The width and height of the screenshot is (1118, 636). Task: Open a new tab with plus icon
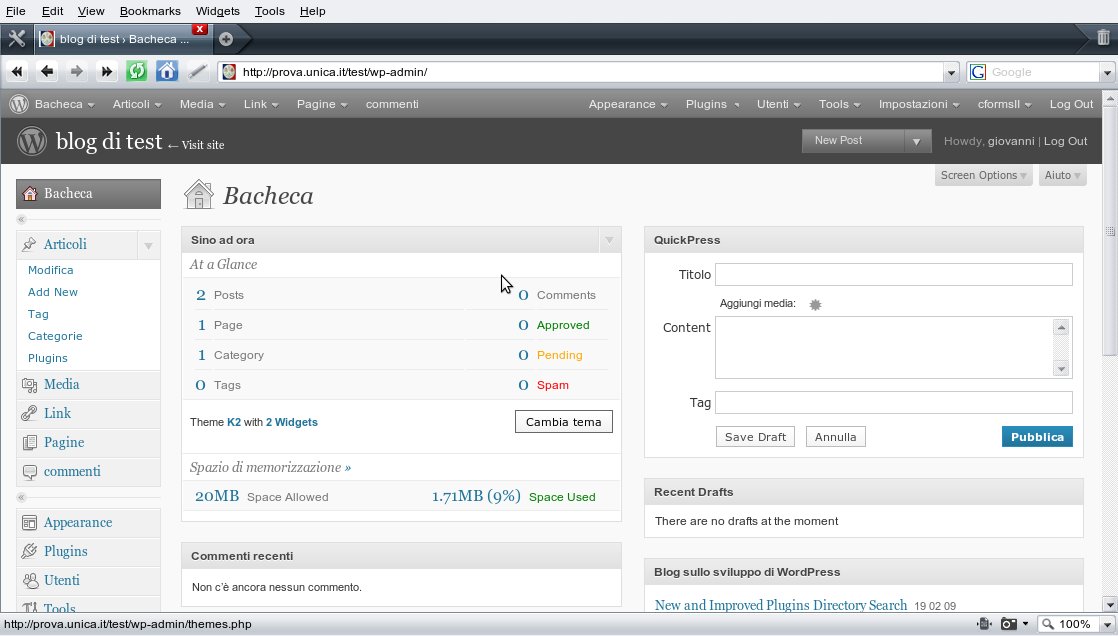(x=226, y=39)
